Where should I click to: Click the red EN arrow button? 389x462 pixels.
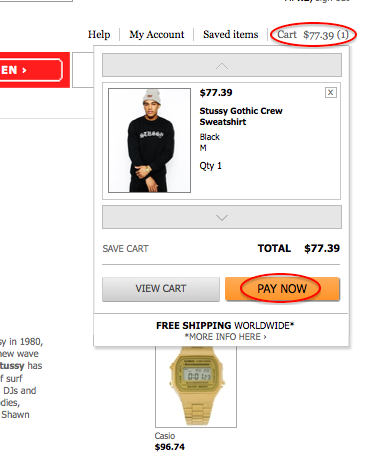(31, 70)
